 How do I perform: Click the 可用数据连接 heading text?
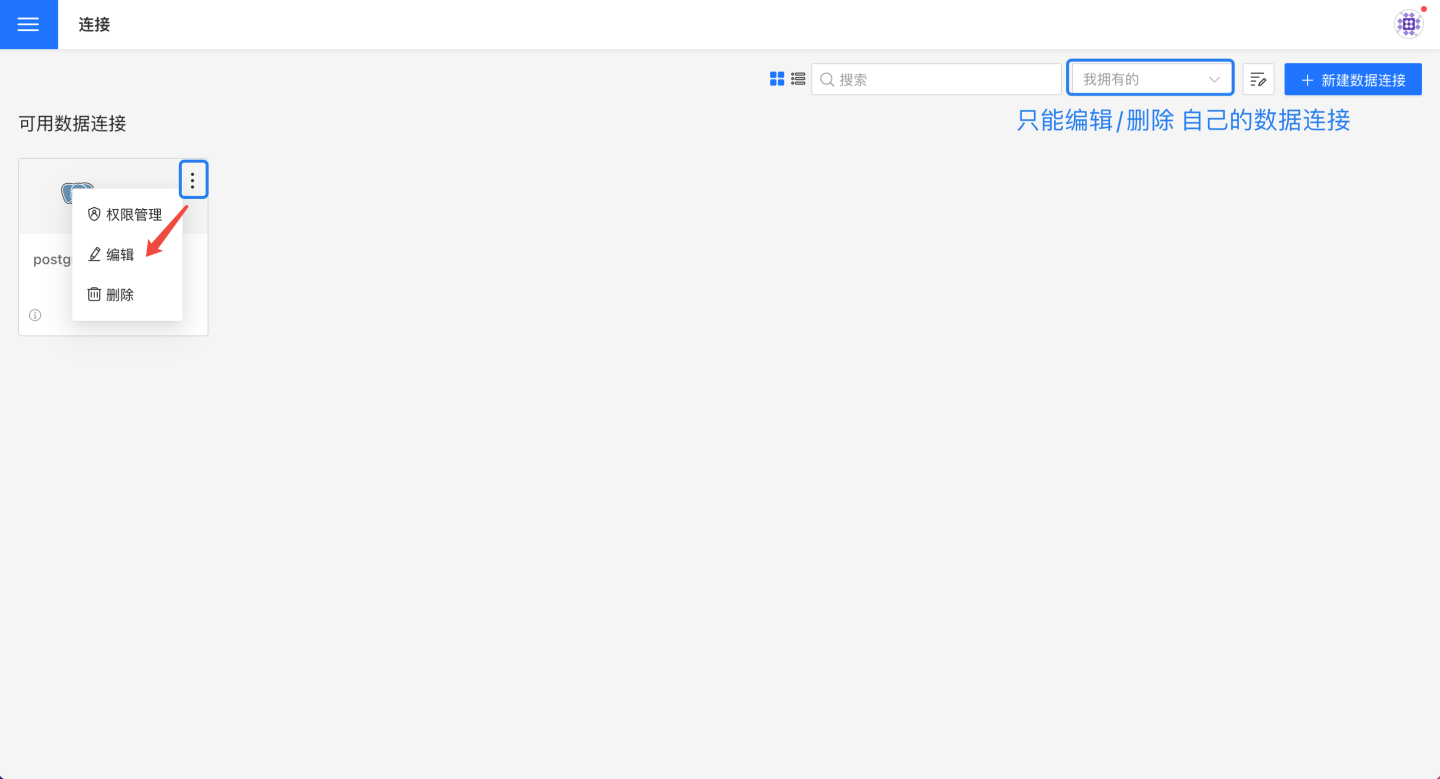click(72, 124)
